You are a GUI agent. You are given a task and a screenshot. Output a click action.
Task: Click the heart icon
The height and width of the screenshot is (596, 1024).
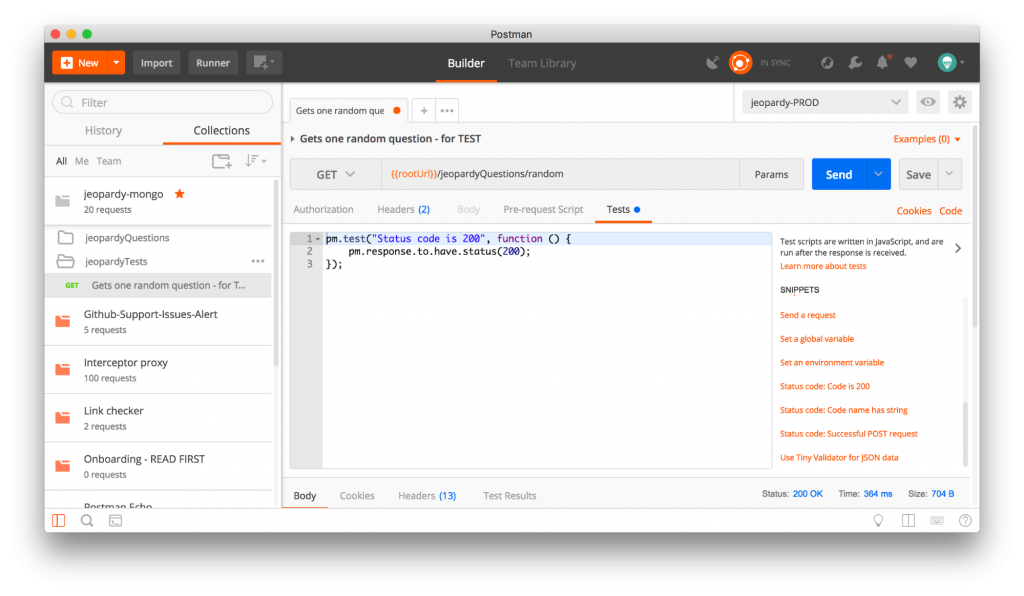click(911, 63)
